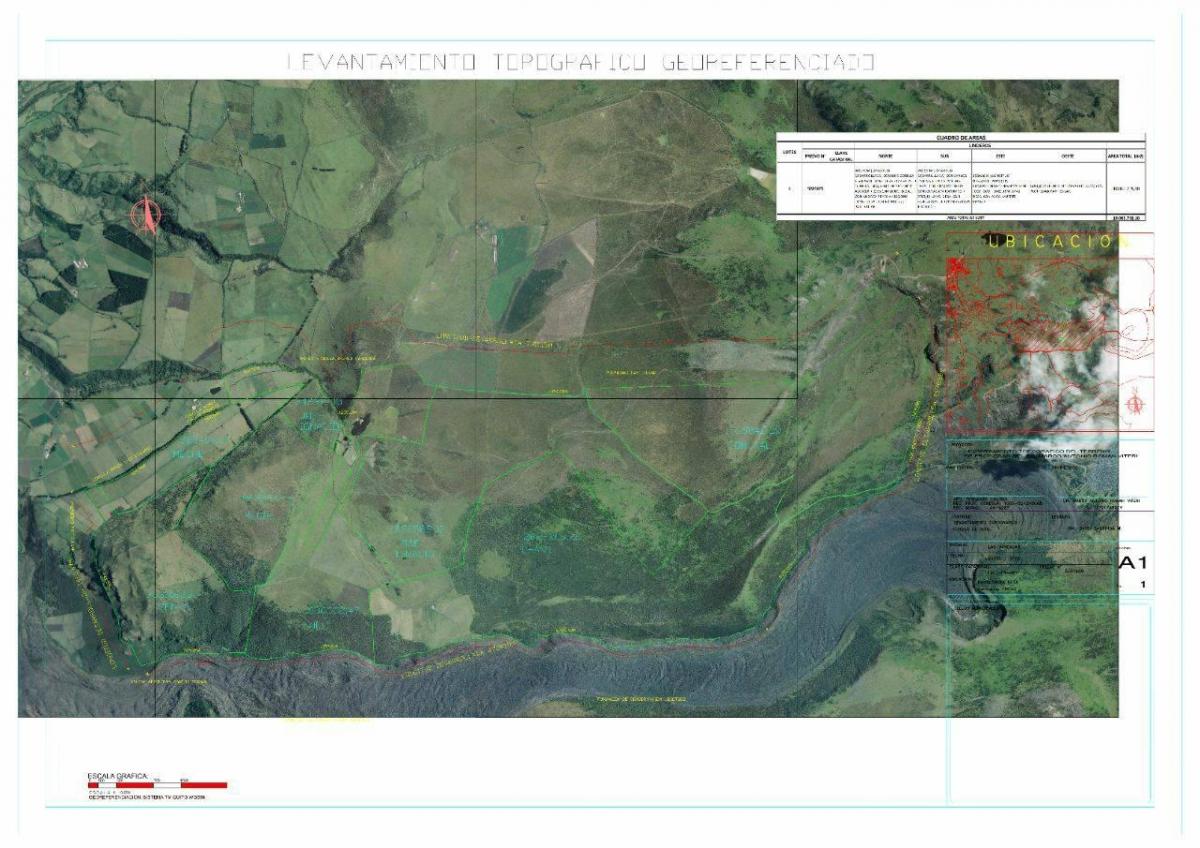Image resolution: width=1200 pixels, height=848 pixels.
Task: Click the red north arrow compass symbol
Action: click(x=146, y=216)
